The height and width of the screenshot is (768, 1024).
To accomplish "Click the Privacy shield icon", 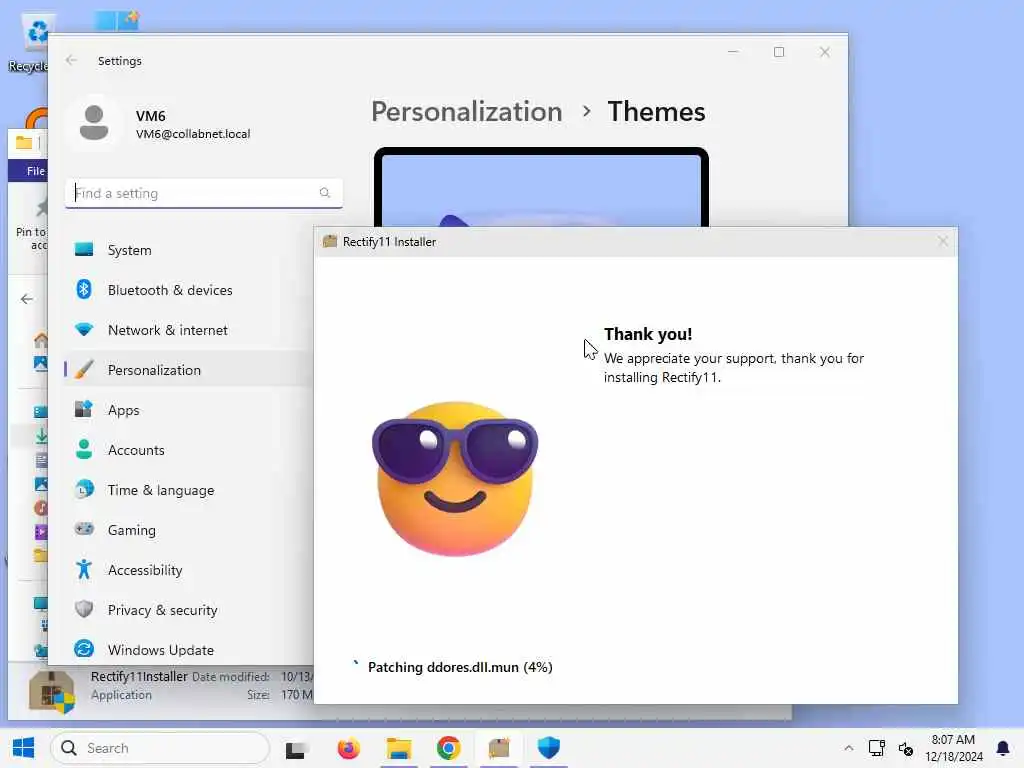I will tap(84, 609).
